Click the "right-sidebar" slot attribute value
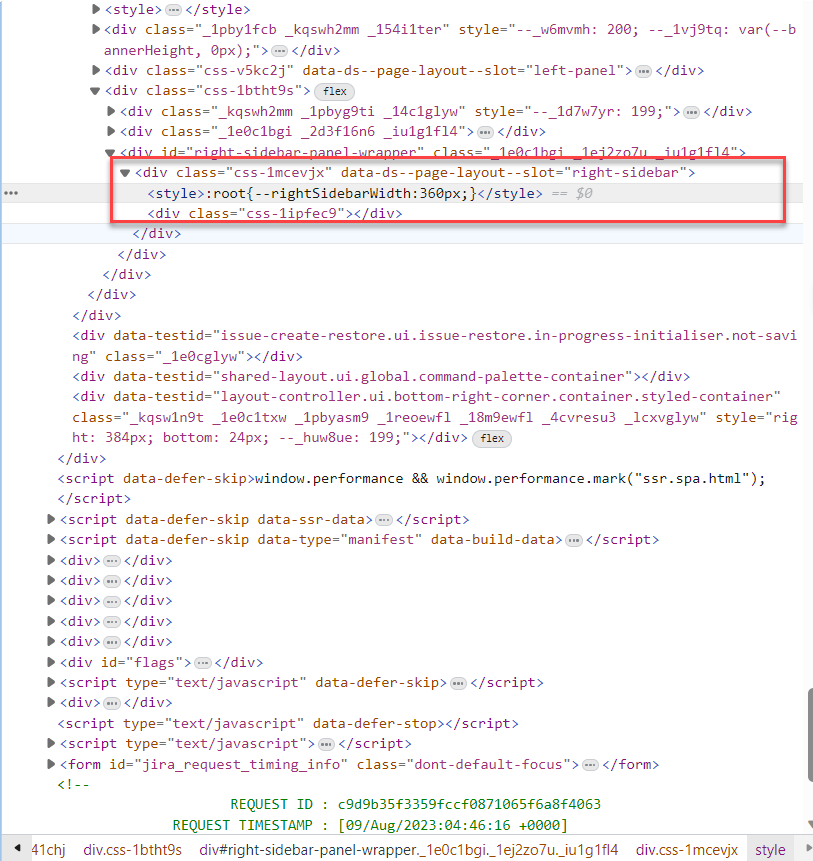The height and width of the screenshot is (861, 813). [x=625, y=172]
